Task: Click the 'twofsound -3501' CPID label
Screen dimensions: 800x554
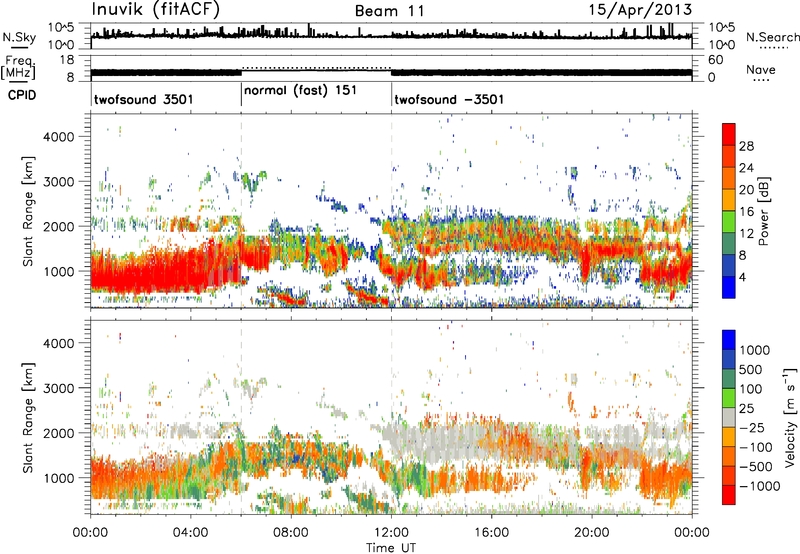Action: [449, 99]
